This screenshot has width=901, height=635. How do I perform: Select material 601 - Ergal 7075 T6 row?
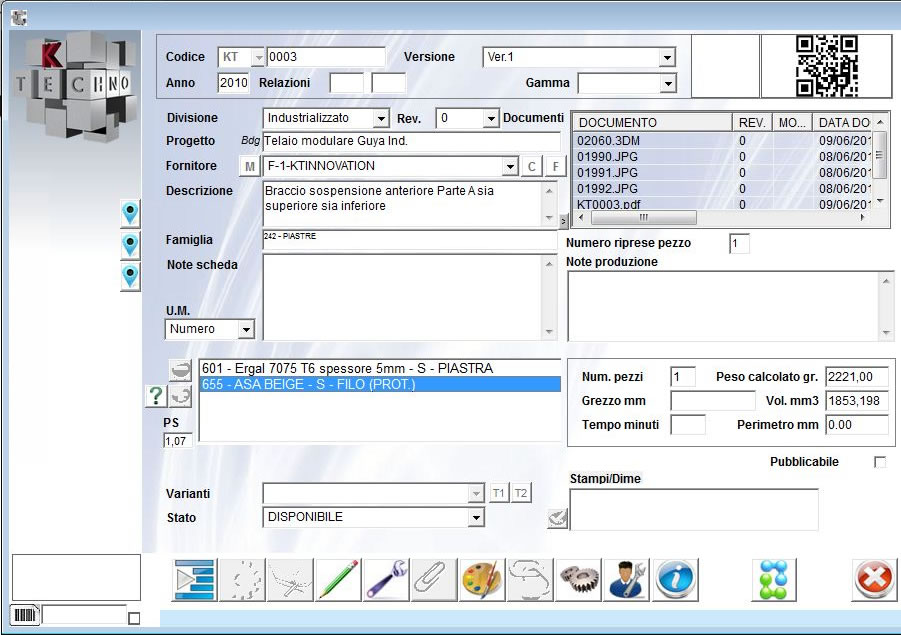click(380, 368)
